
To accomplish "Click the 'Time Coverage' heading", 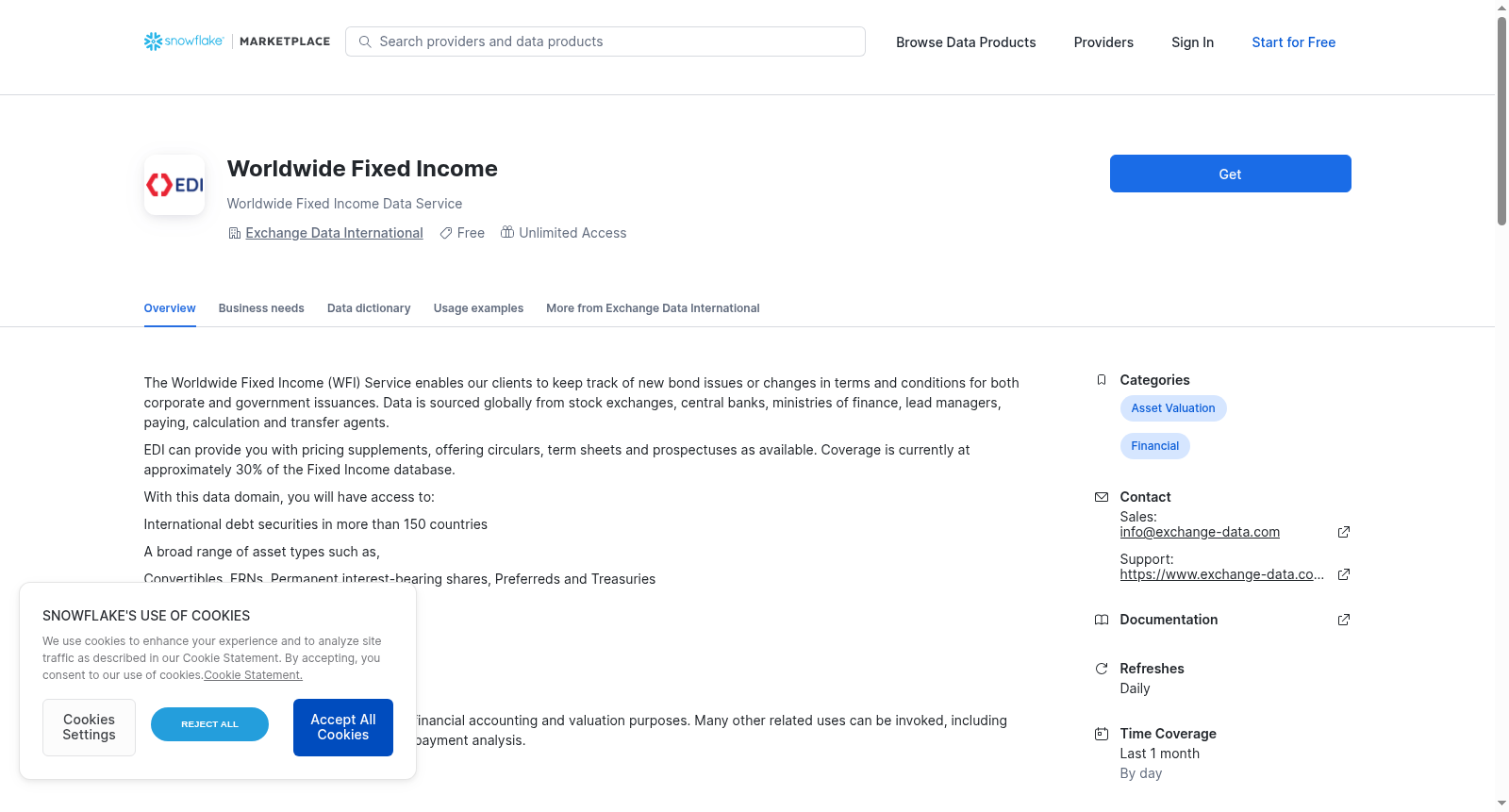I will click(x=1168, y=734).
